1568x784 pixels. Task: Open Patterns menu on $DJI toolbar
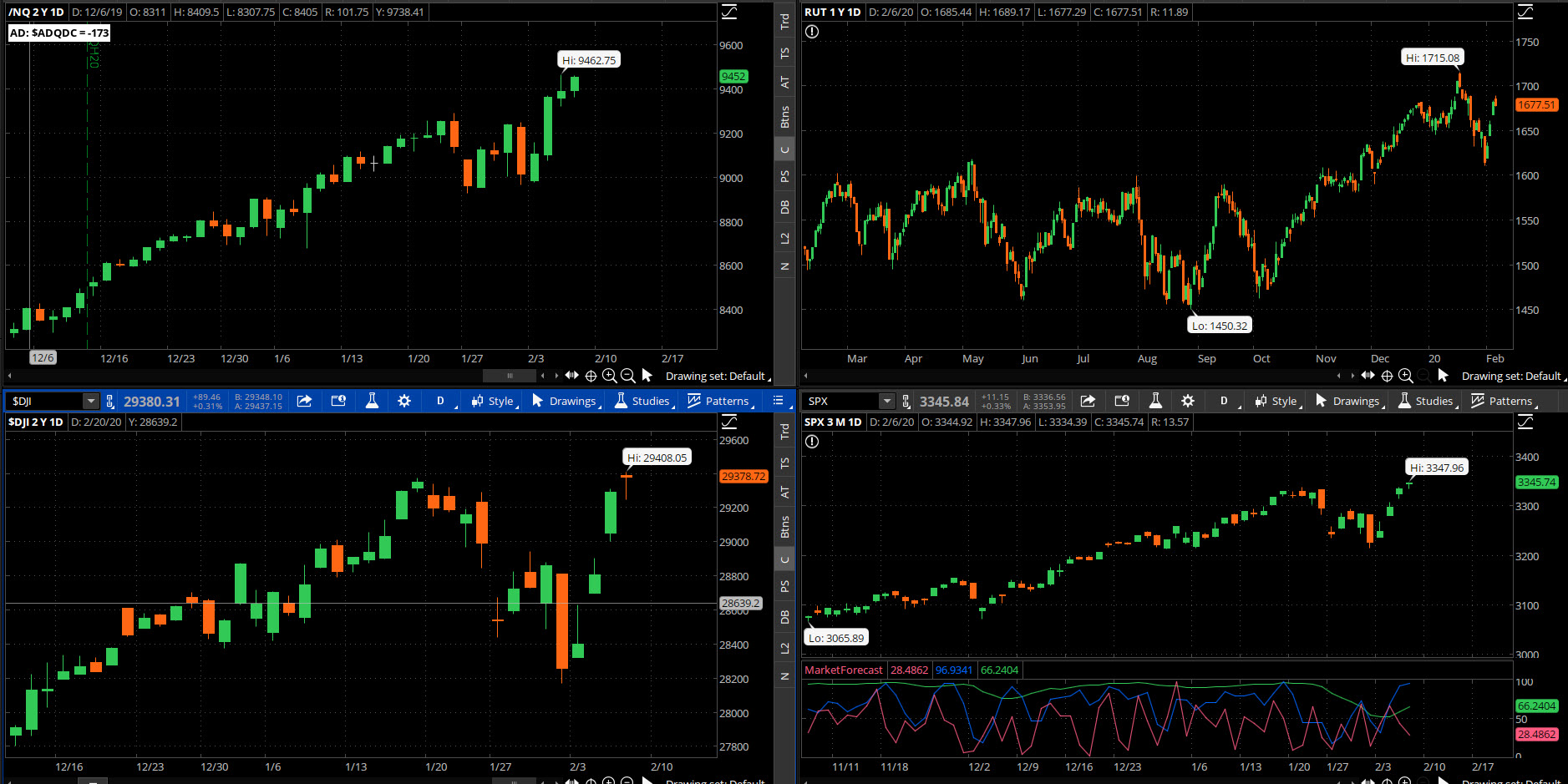click(720, 401)
